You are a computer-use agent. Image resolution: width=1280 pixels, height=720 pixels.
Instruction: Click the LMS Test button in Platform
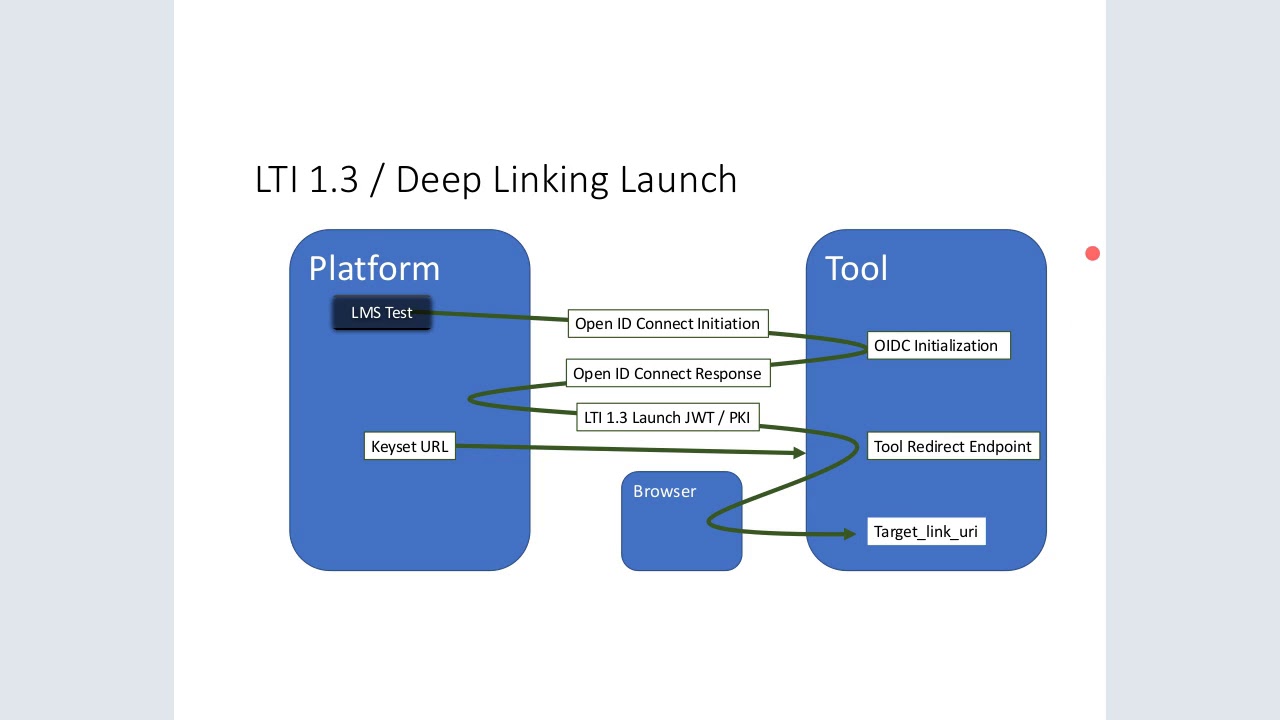pos(382,313)
